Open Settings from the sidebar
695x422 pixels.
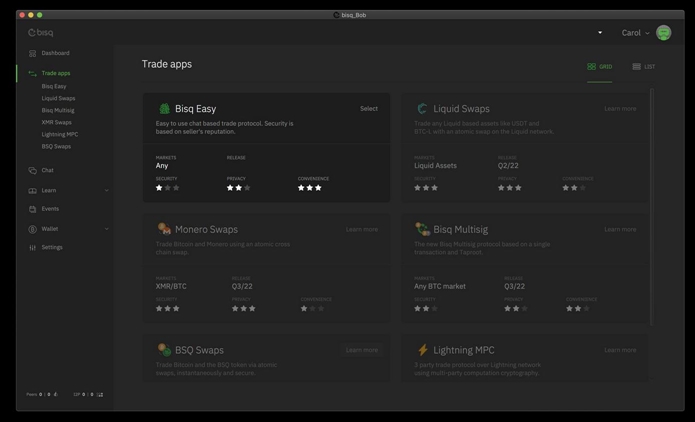(x=52, y=247)
